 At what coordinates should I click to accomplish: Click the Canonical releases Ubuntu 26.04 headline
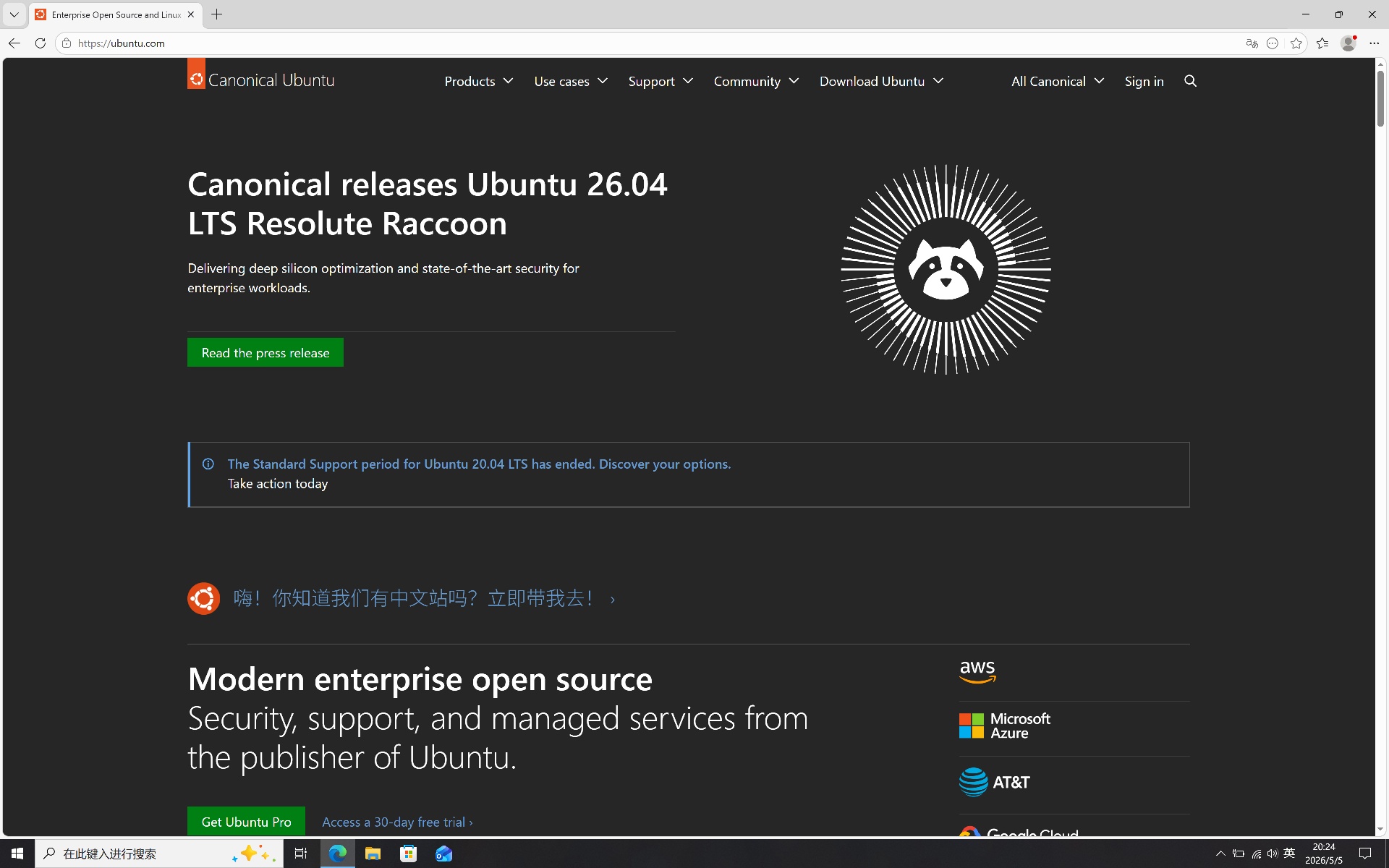click(x=428, y=204)
